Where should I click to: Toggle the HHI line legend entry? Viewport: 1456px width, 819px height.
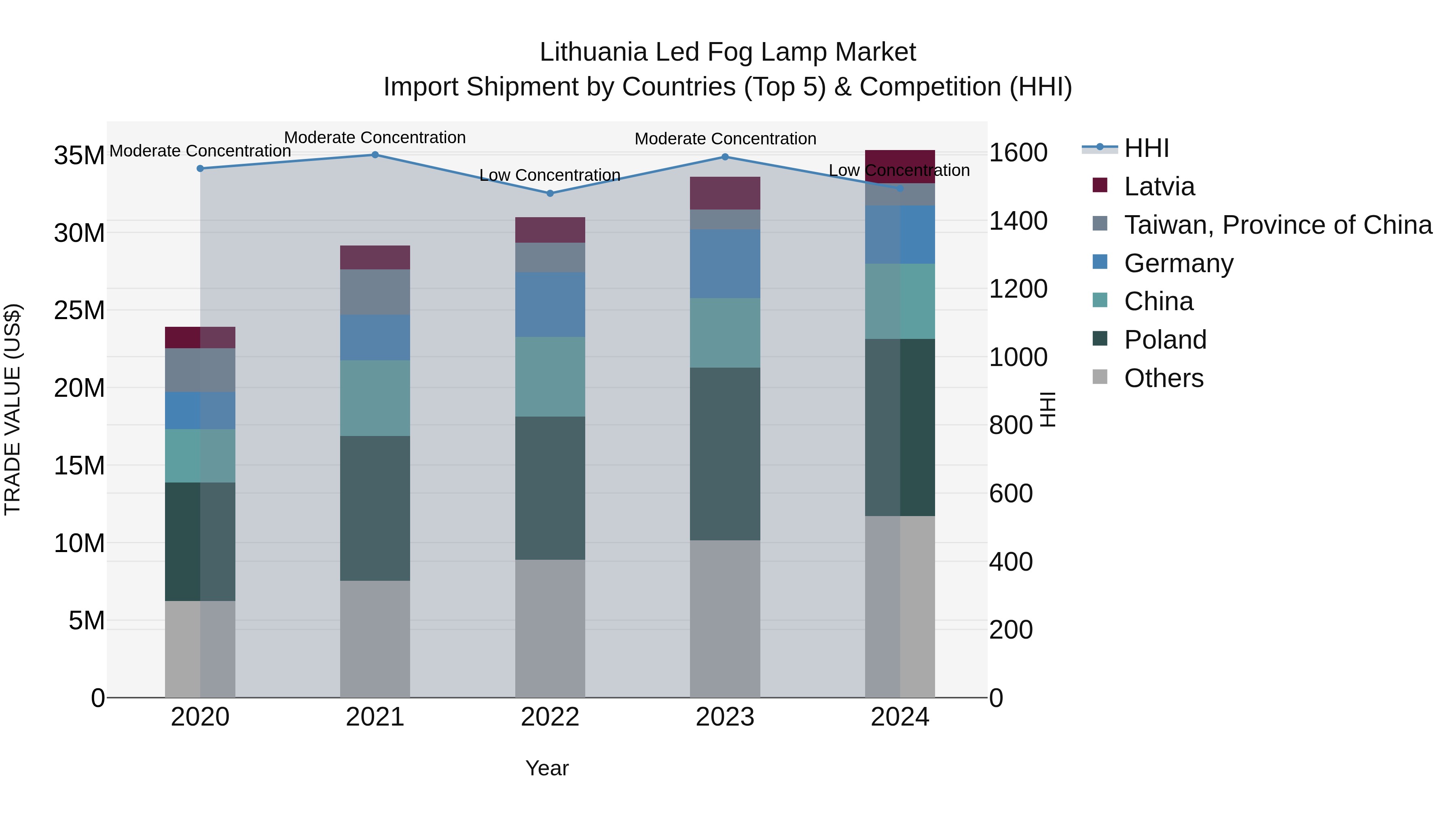(x=1125, y=148)
